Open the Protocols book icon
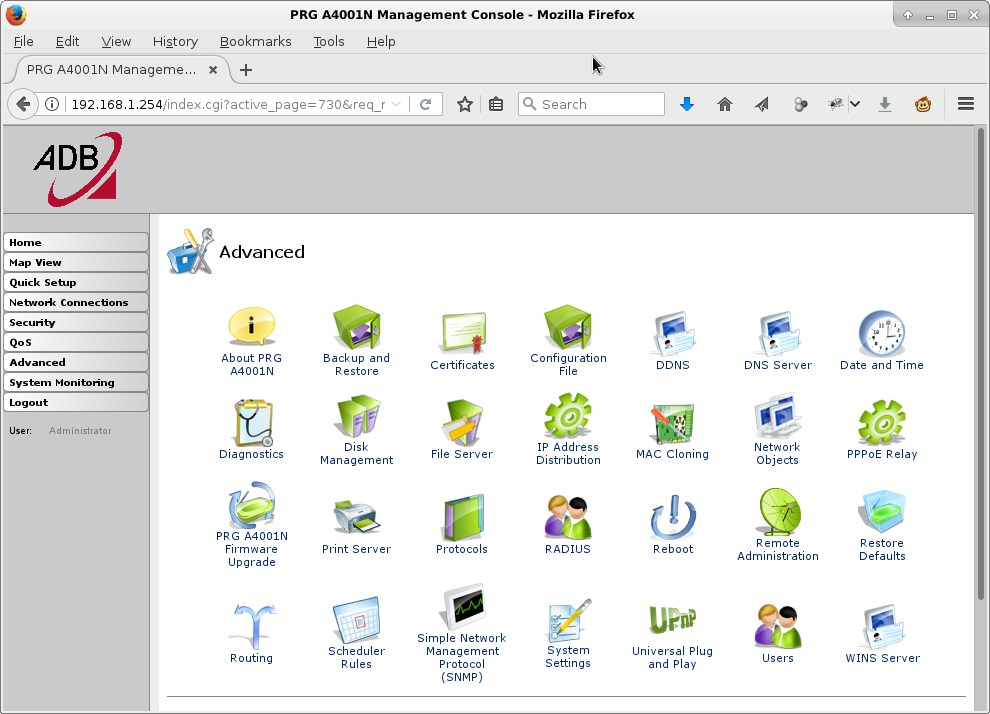Viewport: 990px width, 714px height. point(462,516)
